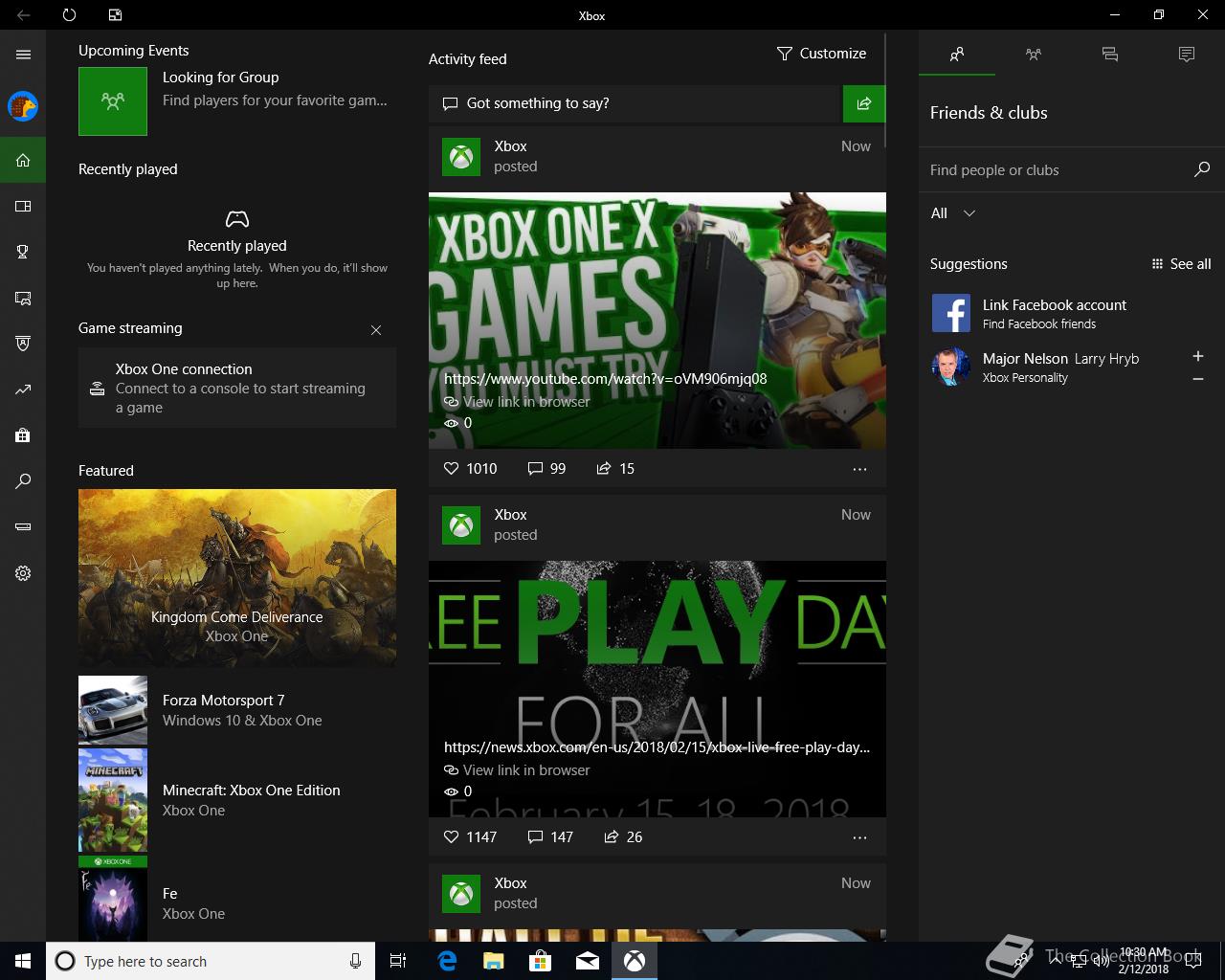Open Clubs shield icon in sidebar
Screen dimensions: 1225x980
pos(23,344)
